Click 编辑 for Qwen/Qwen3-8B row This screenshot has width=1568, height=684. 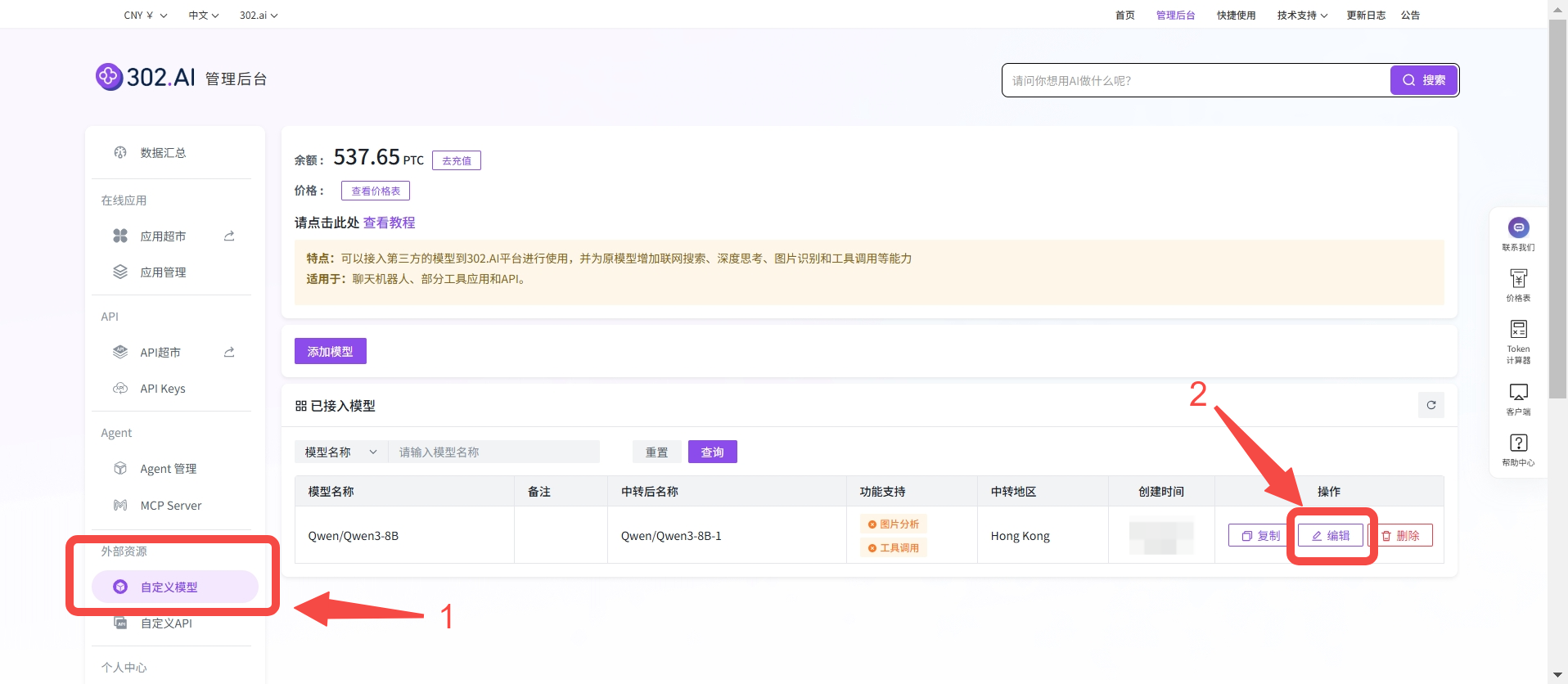[x=1330, y=535]
